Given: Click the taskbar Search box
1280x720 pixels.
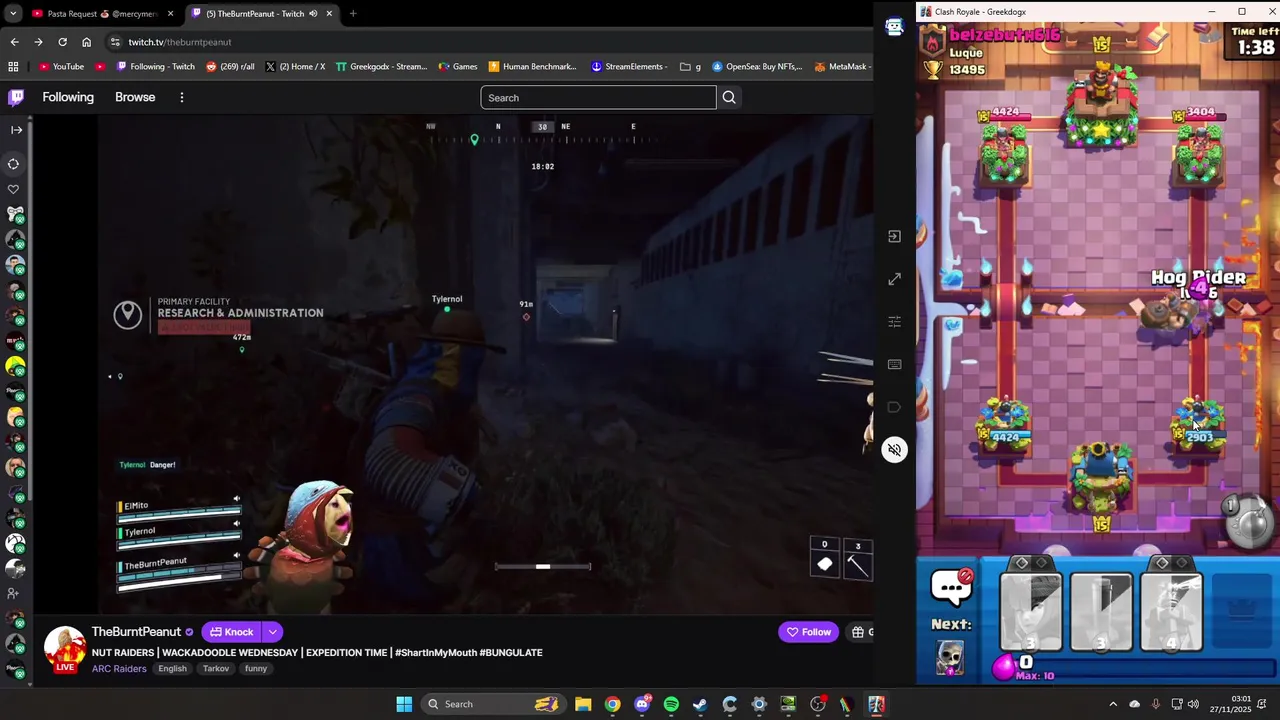Looking at the screenshot, I should click(494, 704).
